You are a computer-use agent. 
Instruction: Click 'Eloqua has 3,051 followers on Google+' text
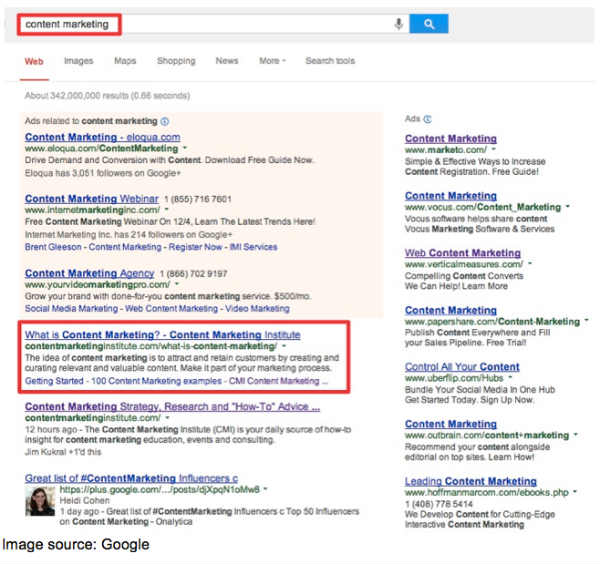click(103, 173)
